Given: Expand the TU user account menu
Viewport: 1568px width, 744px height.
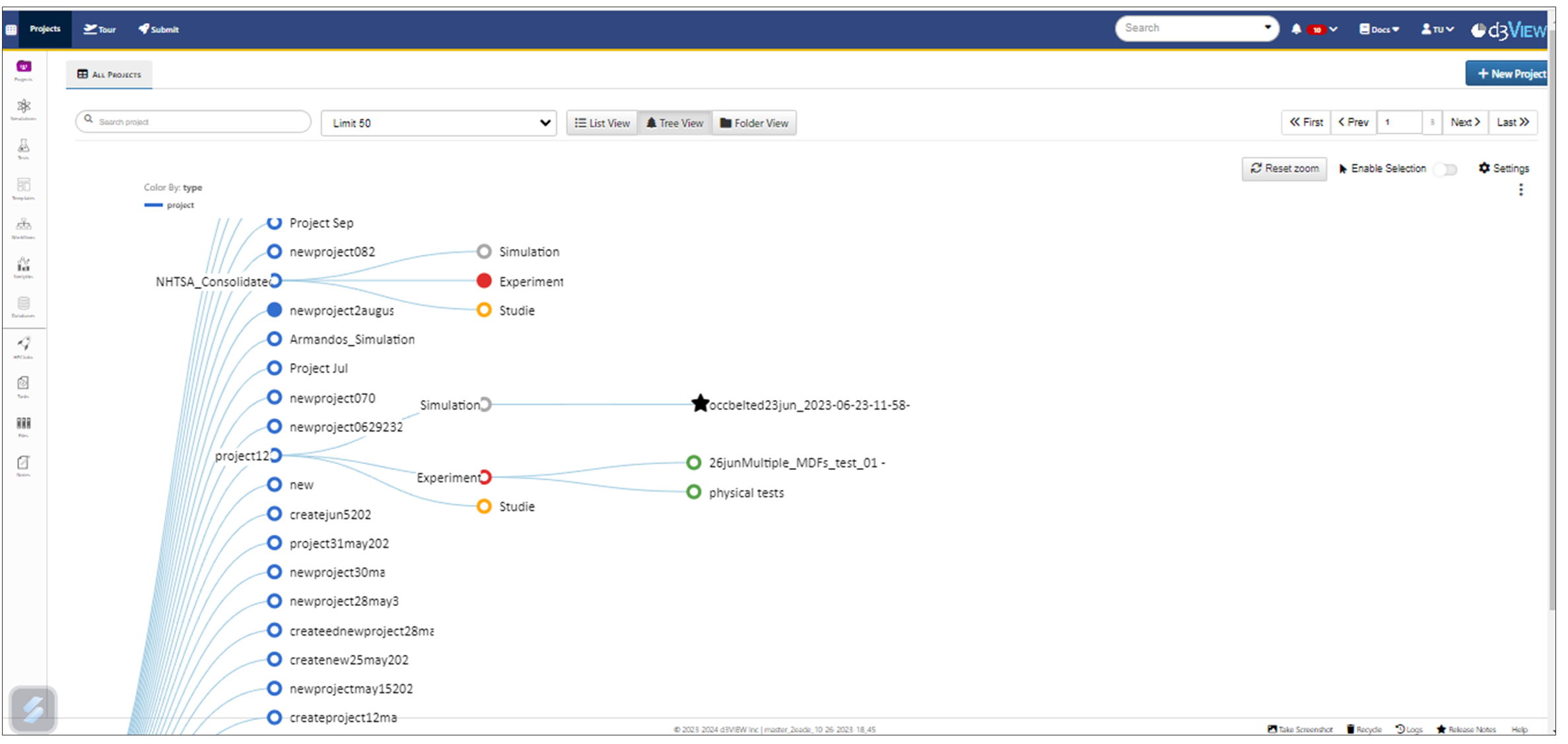Looking at the screenshot, I should pyautogui.click(x=1437, y=29).
